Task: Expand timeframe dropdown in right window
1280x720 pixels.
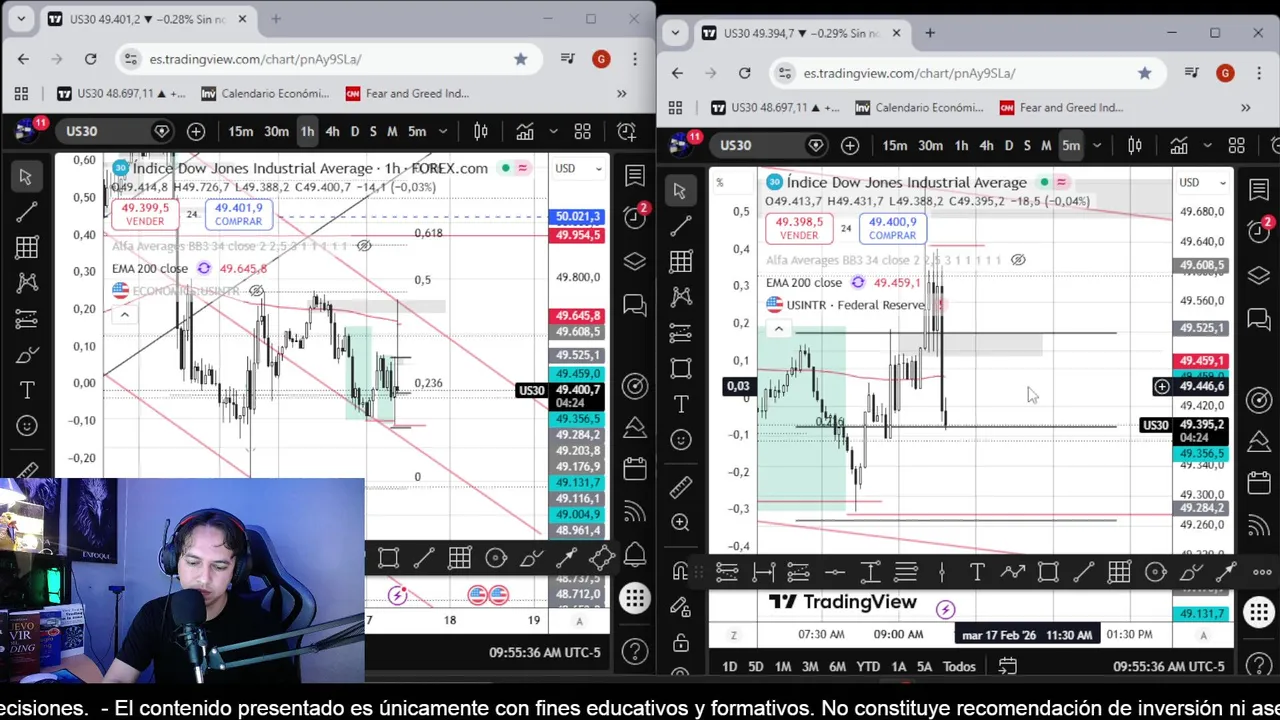Action: click(x=1097, y=145)
